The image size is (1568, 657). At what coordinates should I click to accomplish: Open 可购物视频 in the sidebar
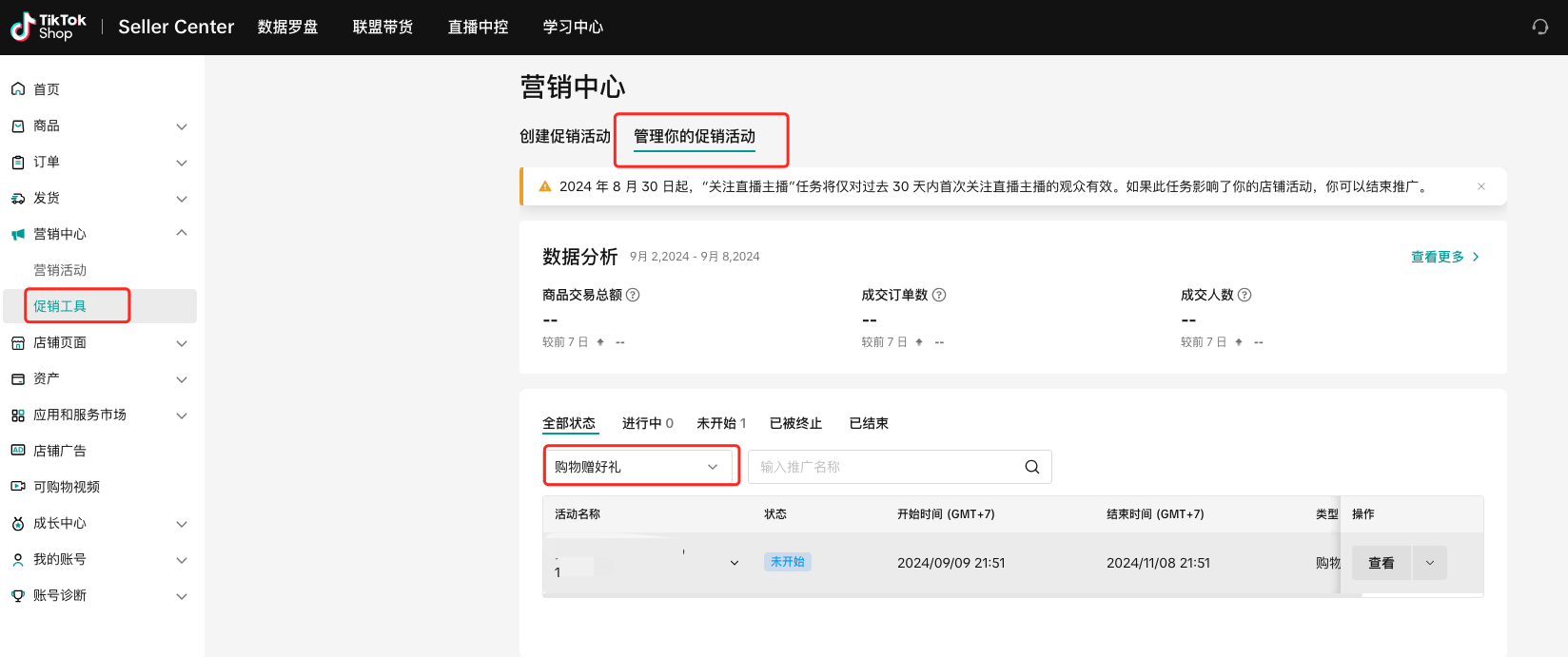coord(66,487)
